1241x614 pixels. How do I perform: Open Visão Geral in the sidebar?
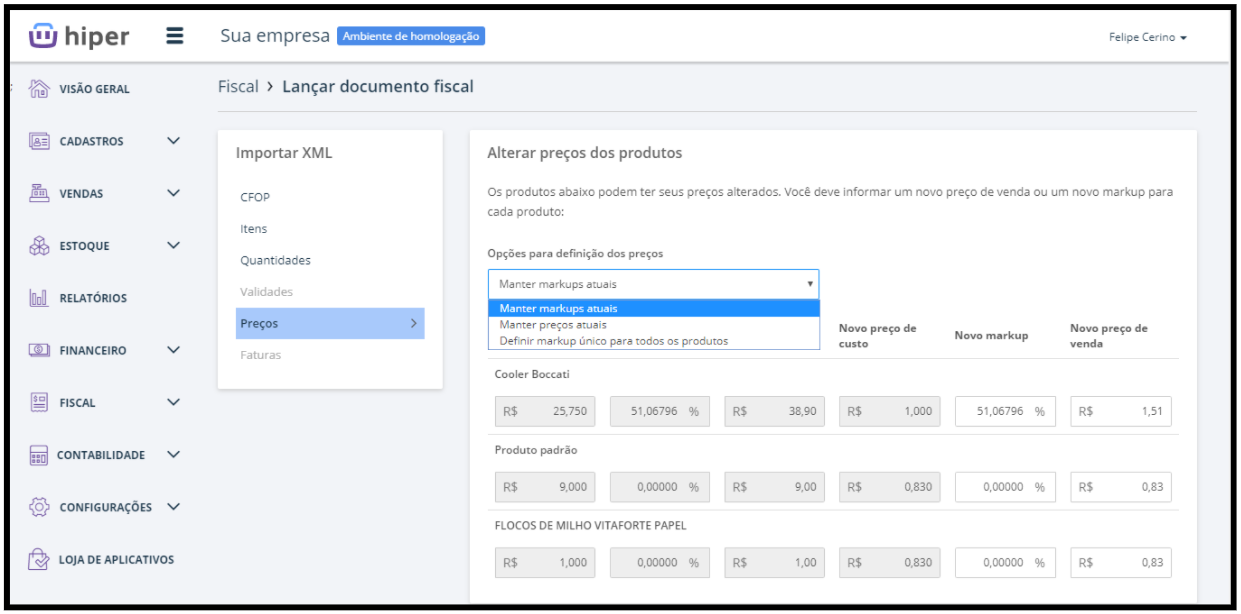(94, 89)
